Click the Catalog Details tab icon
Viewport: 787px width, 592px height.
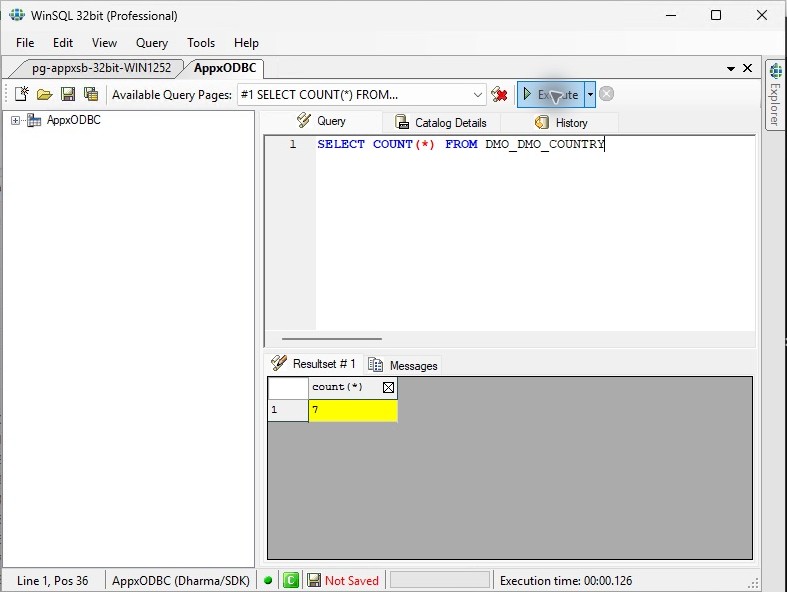point(402,122)
